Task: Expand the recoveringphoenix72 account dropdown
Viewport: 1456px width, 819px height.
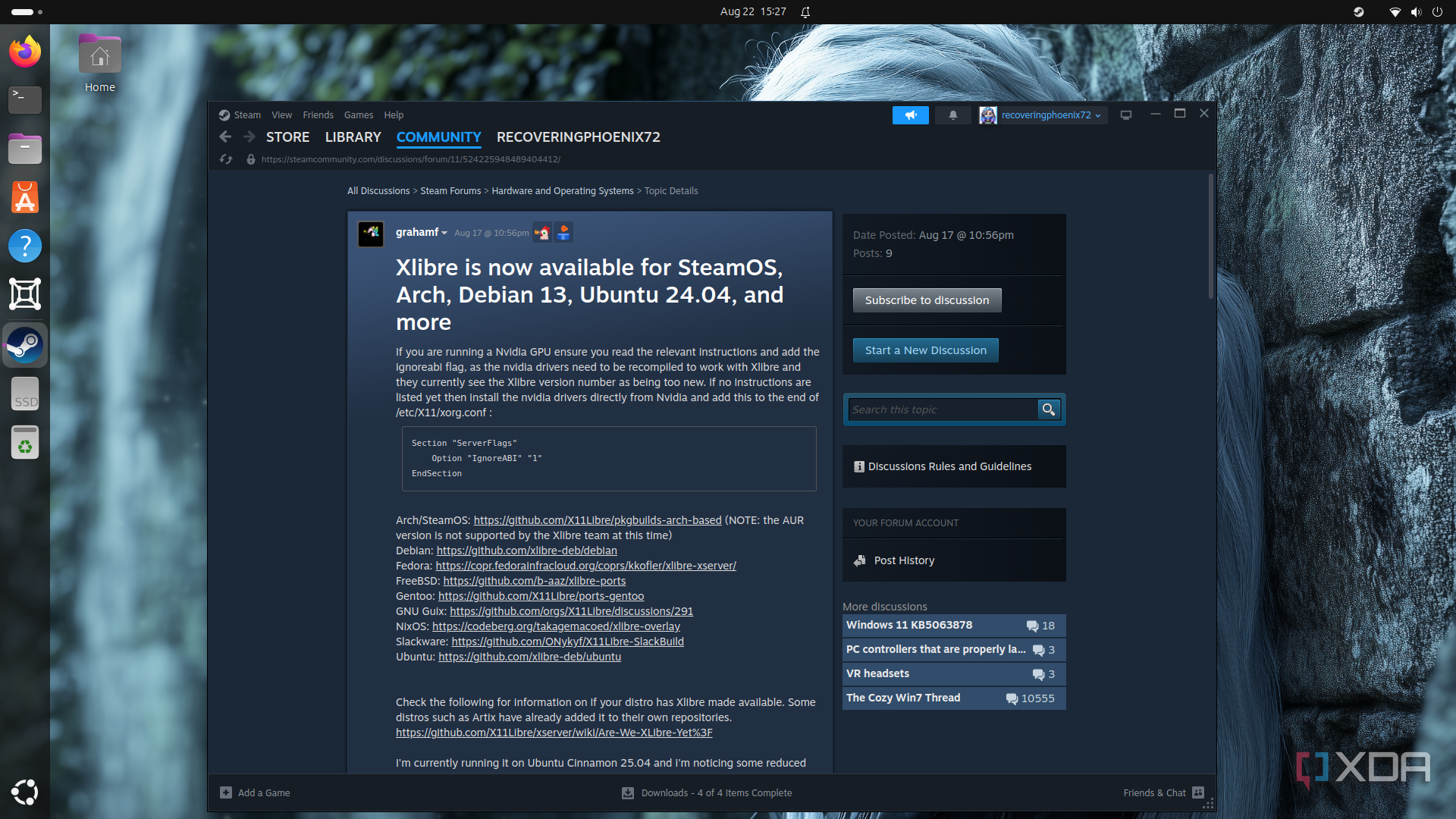Action: click(x=1098, y=116)
